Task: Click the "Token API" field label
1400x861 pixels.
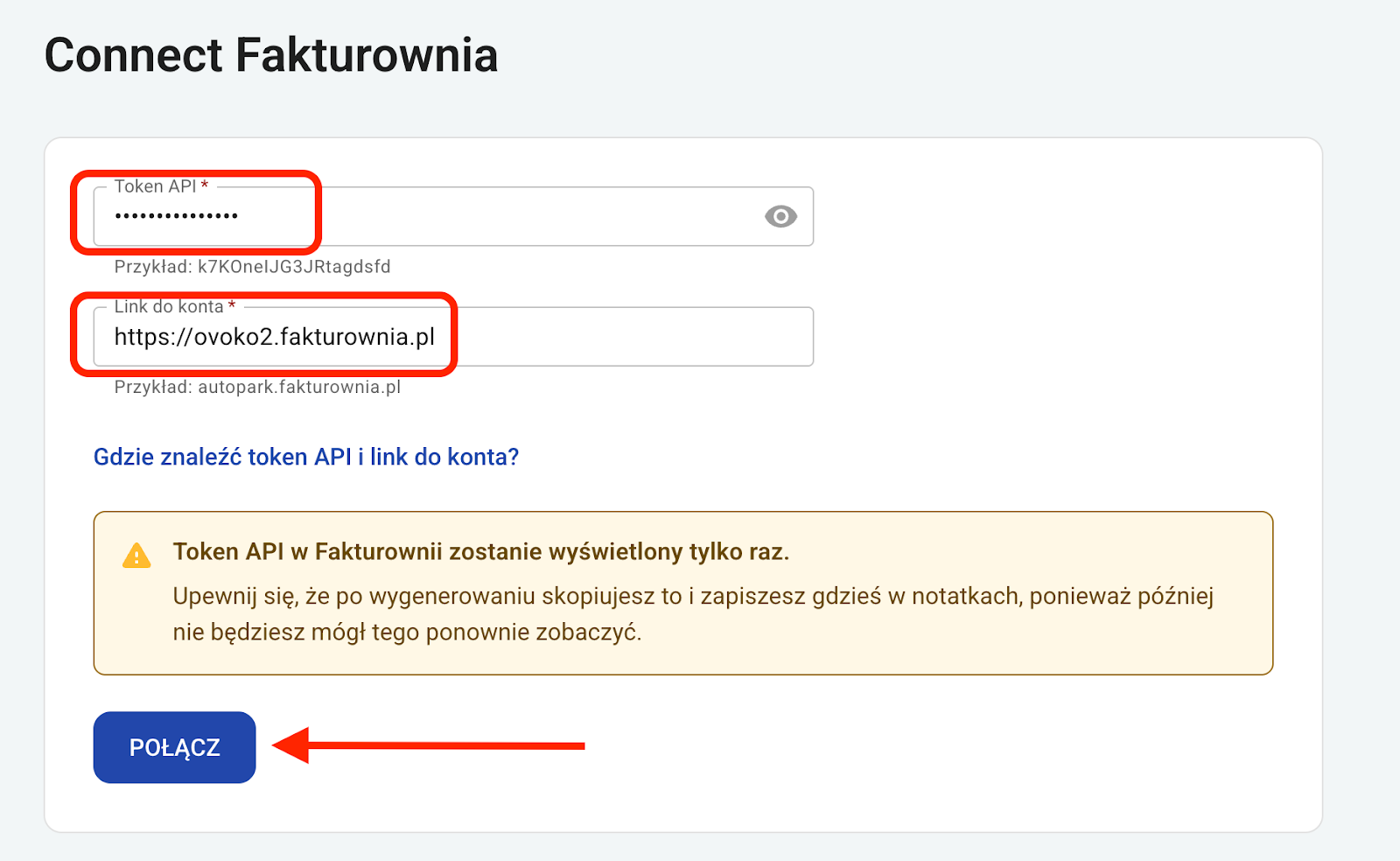Action: coord(155,186)
